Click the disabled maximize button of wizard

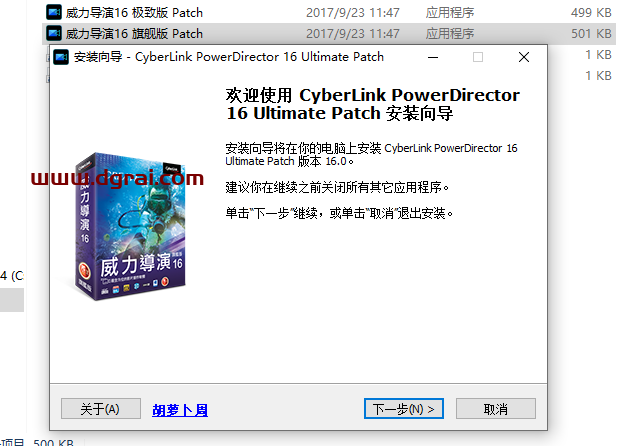click(x=478, y=57)
